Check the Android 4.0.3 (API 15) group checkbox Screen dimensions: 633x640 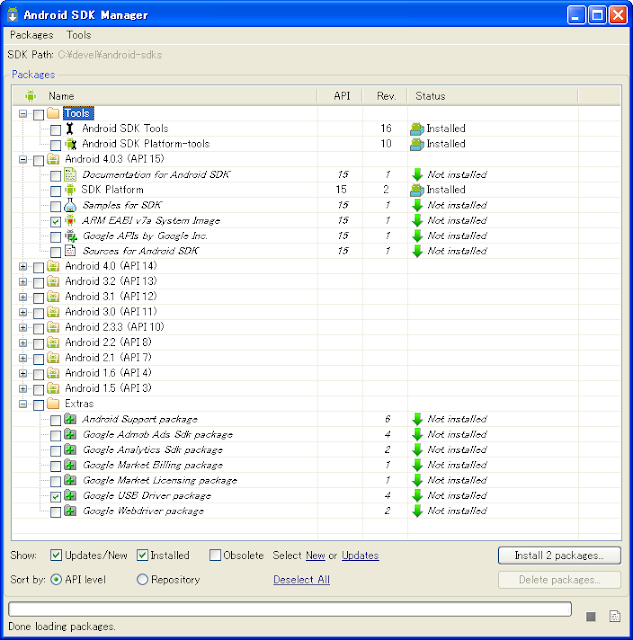(x=38, y=160)
